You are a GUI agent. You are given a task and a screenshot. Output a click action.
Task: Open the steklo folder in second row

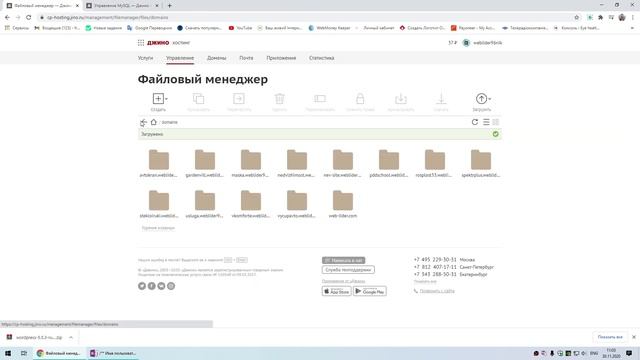pos(158,204)
